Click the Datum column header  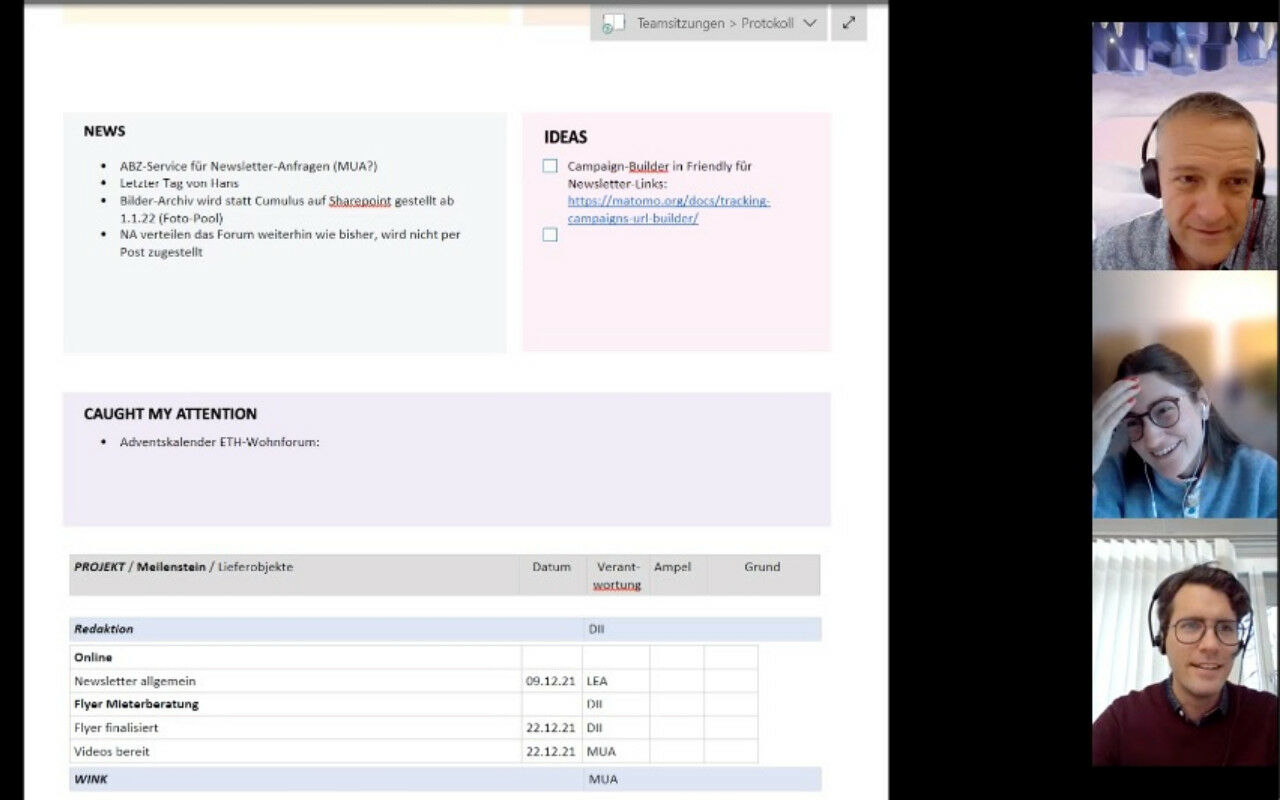(x=551, y=567)
